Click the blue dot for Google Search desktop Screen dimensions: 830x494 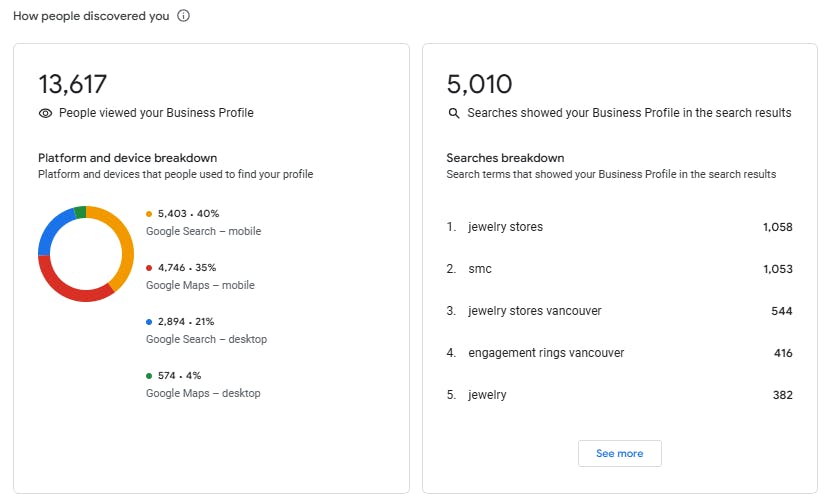point(149,322)
